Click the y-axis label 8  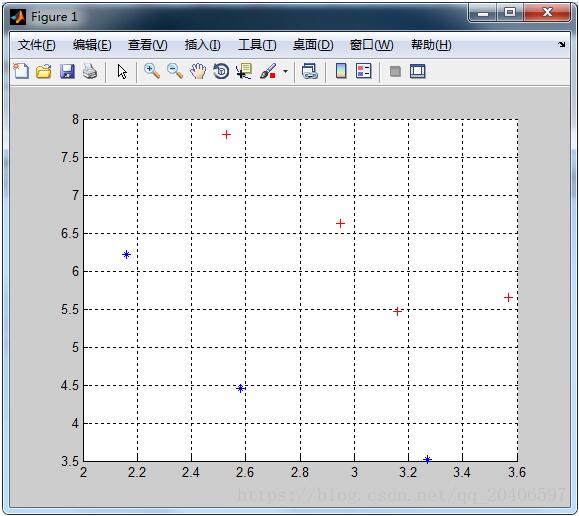click(x=76, y=119)
